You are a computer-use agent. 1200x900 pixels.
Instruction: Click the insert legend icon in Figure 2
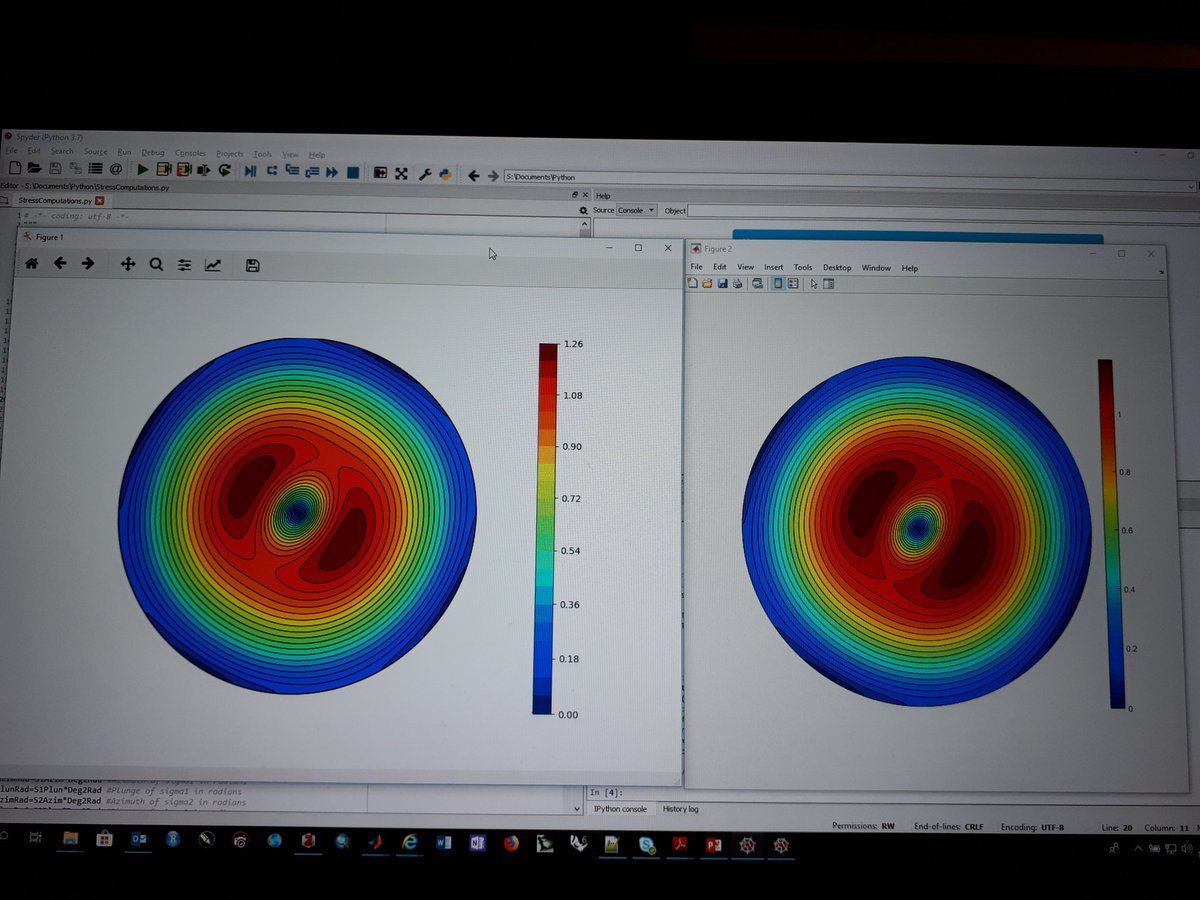[792, 283]
